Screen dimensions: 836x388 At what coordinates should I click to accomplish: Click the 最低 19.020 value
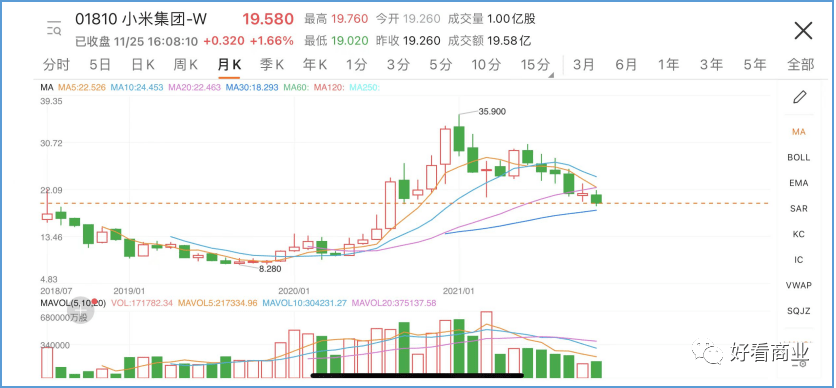[x=336, y=41]
